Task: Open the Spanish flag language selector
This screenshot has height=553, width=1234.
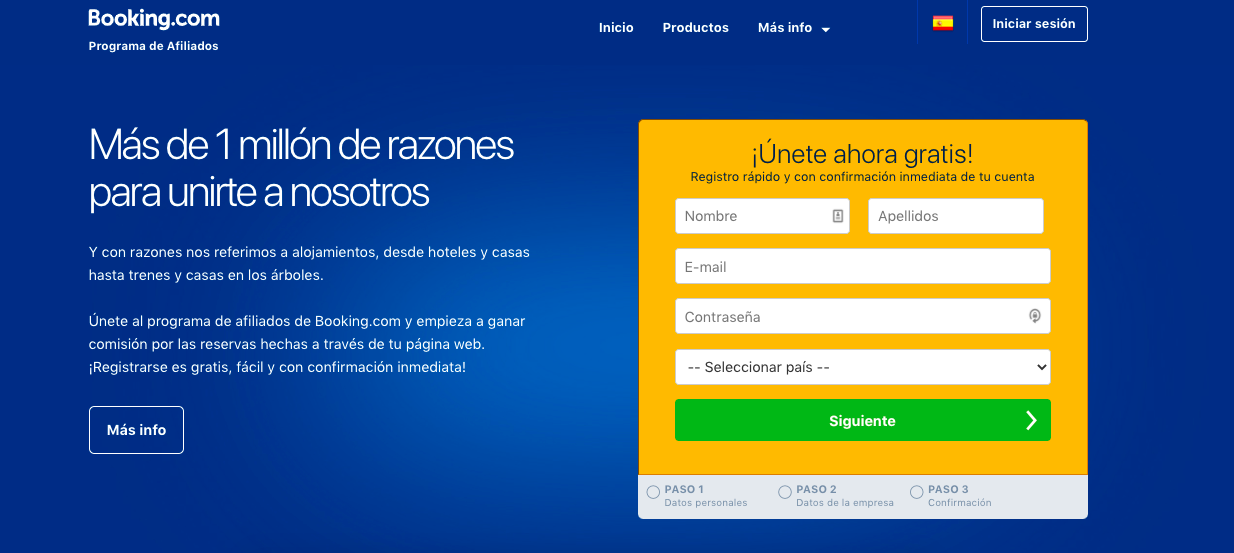Action: 943,23
